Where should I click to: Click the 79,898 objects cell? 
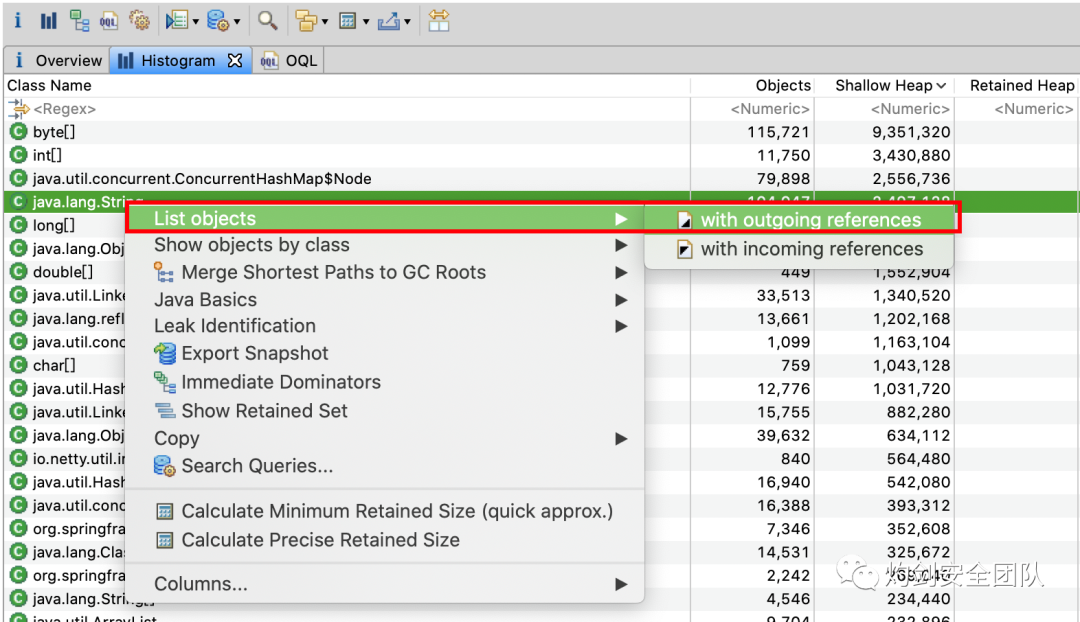tap(783, 178)
